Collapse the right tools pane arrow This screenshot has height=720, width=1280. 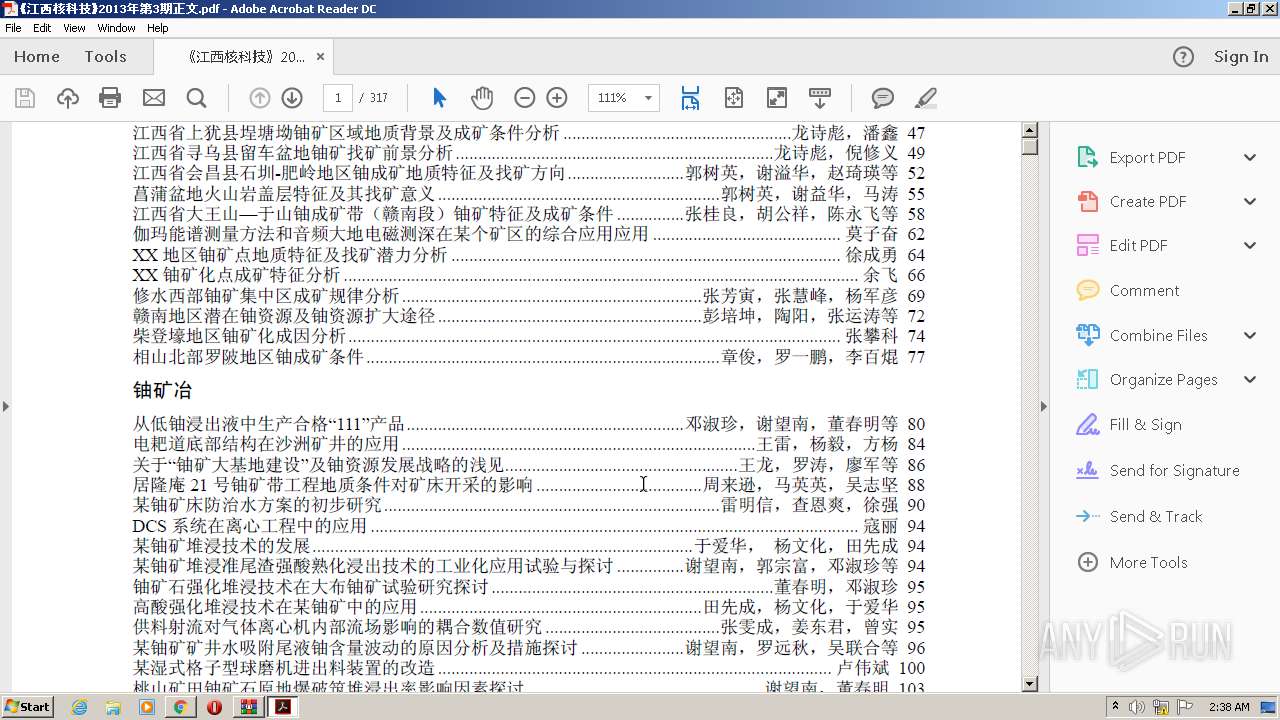click(x=1044, y=406)
